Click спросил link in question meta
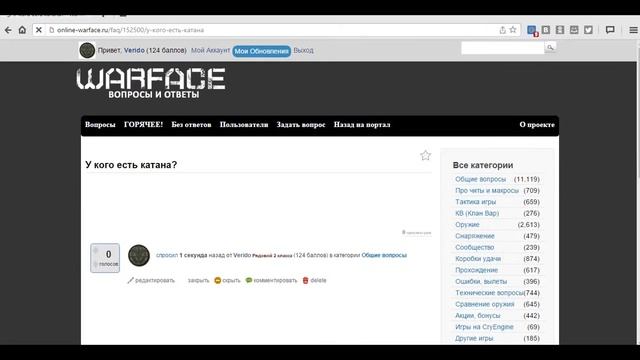 point(167,255)
